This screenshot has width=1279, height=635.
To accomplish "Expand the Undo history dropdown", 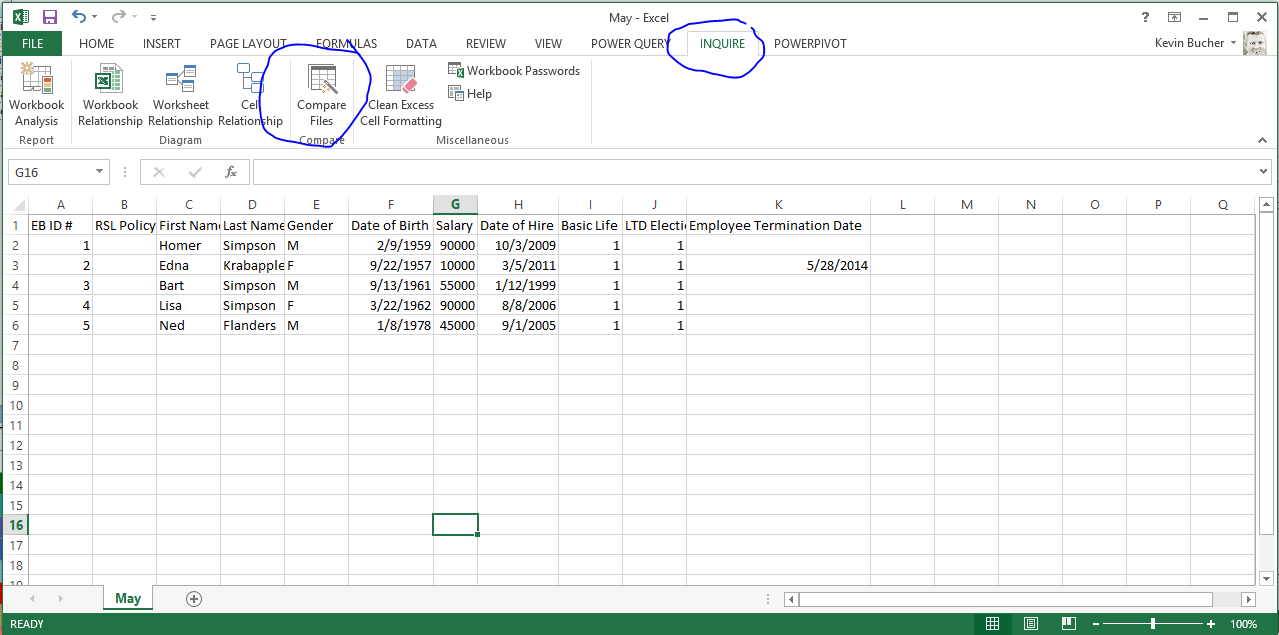I will 95,17.
